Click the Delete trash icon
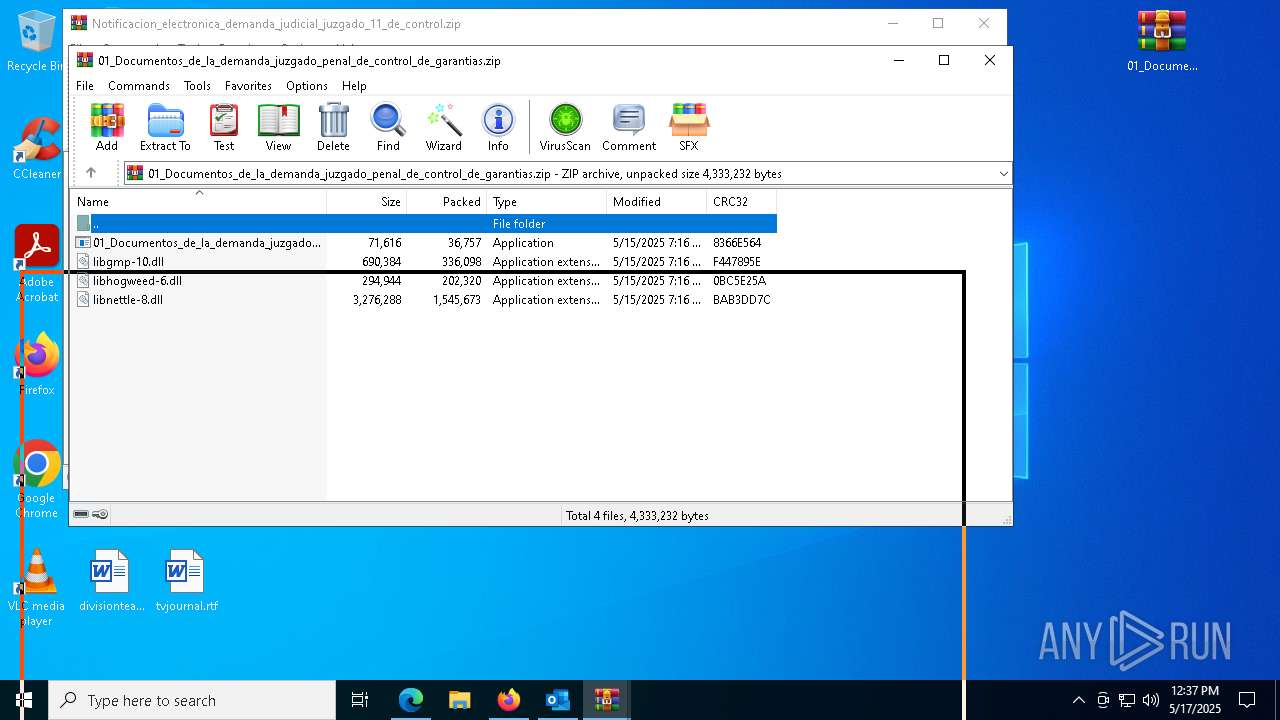This screenshot has height=720, width=1280. click(333, 127)
